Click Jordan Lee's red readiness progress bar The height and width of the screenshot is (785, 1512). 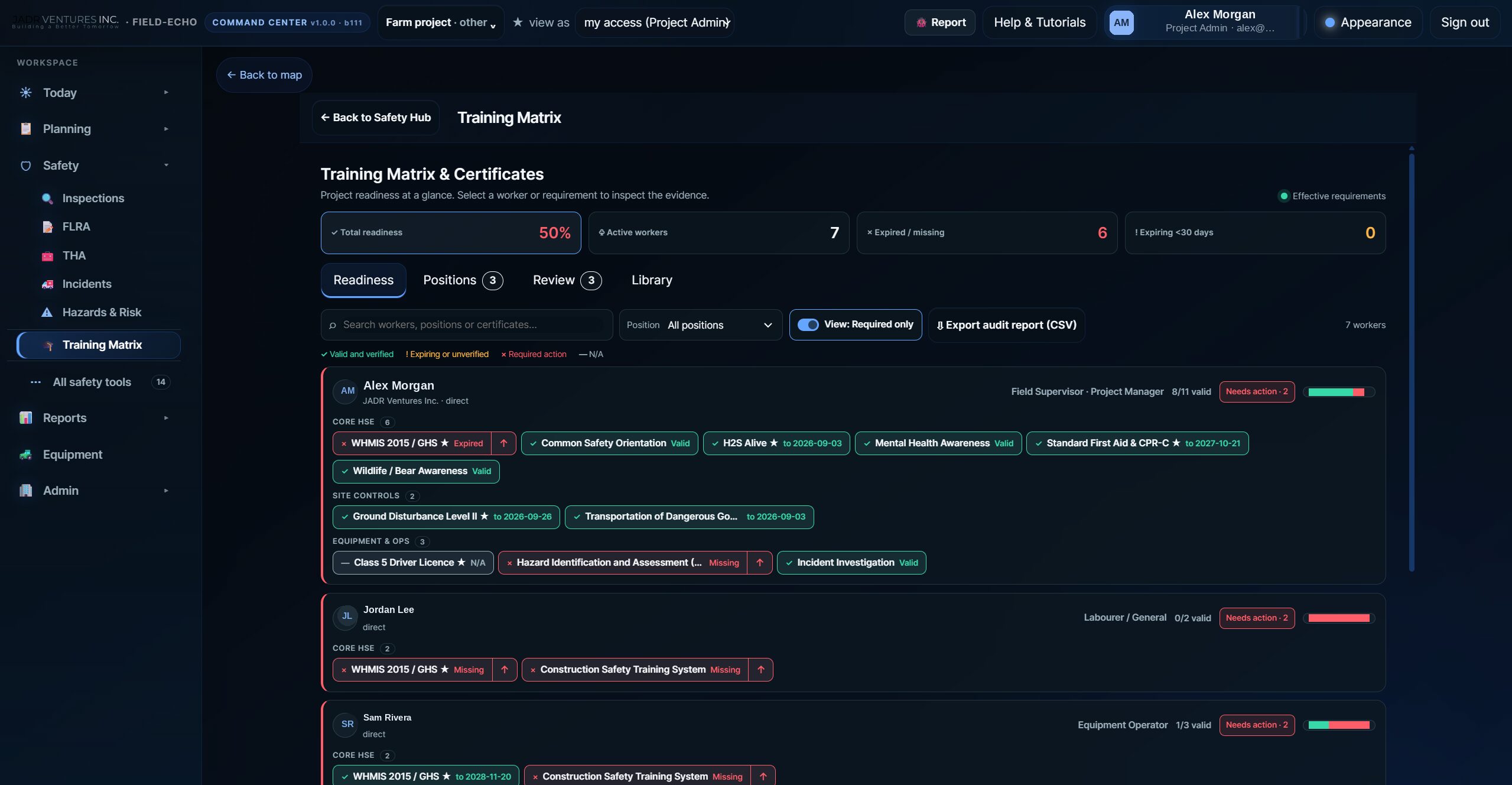1339,618
